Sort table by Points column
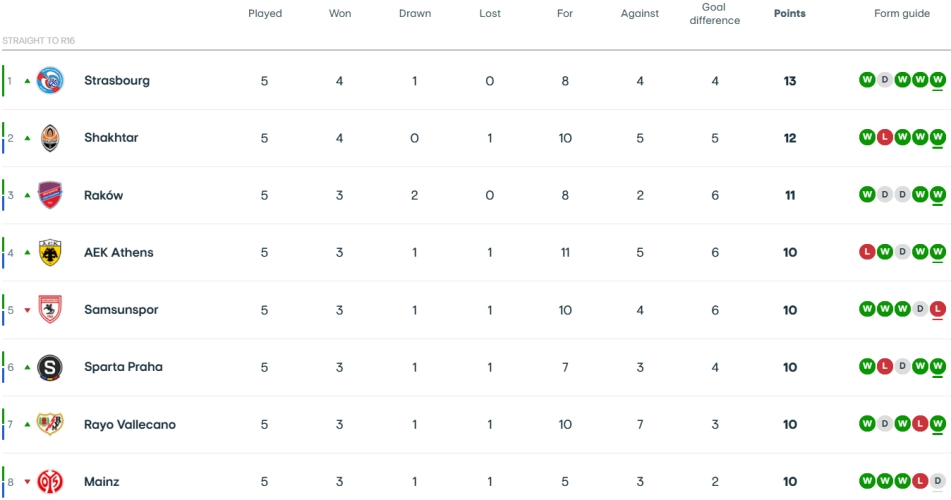 [x=789, y=14]
